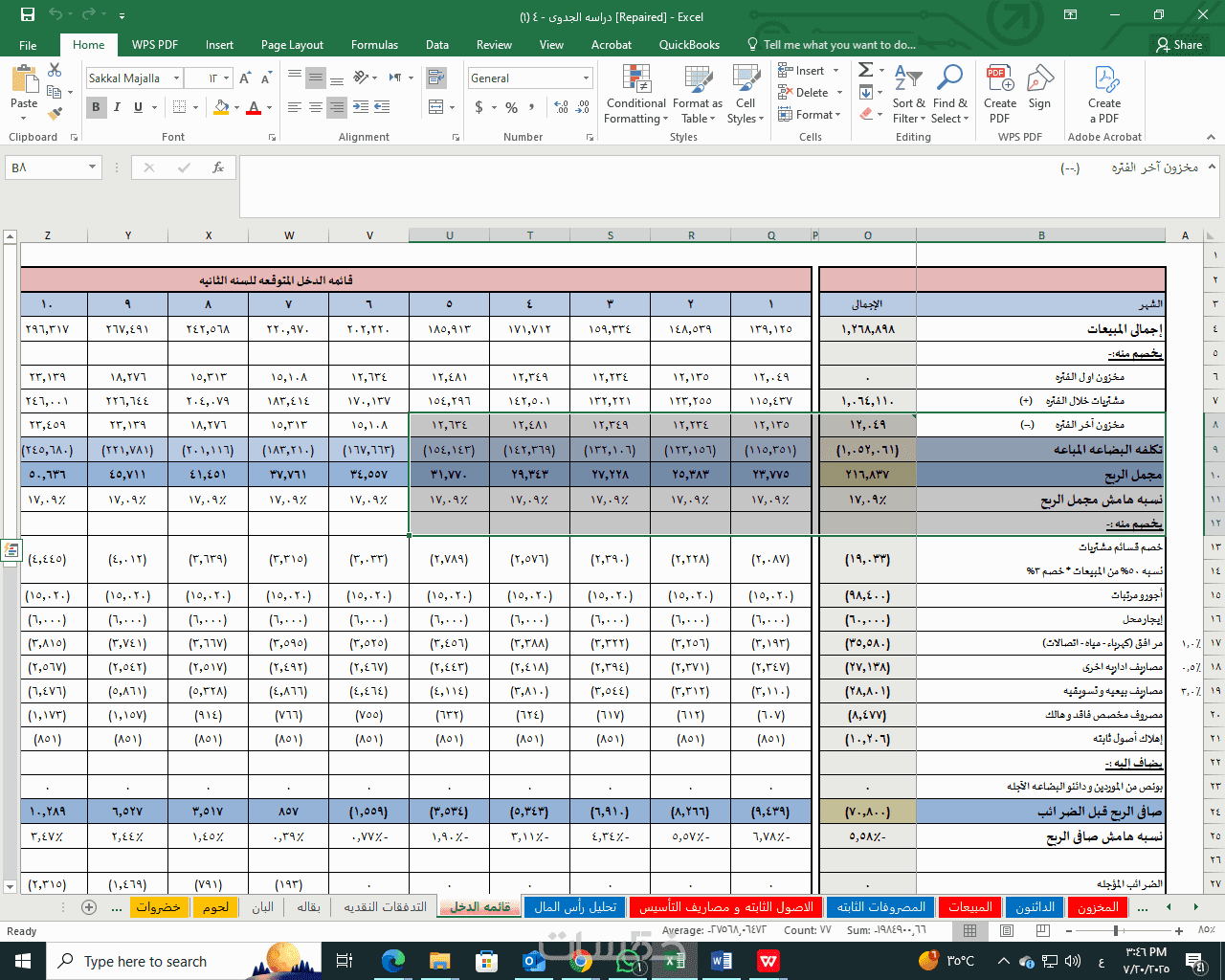Open the File menu
The image size is (1225, 980).
(28, 45)
